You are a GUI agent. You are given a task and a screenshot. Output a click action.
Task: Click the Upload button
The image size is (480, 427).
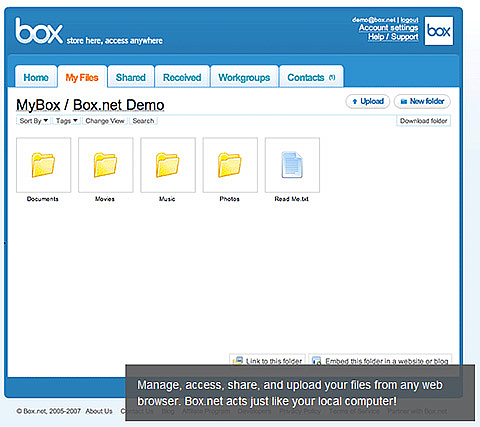368,101
